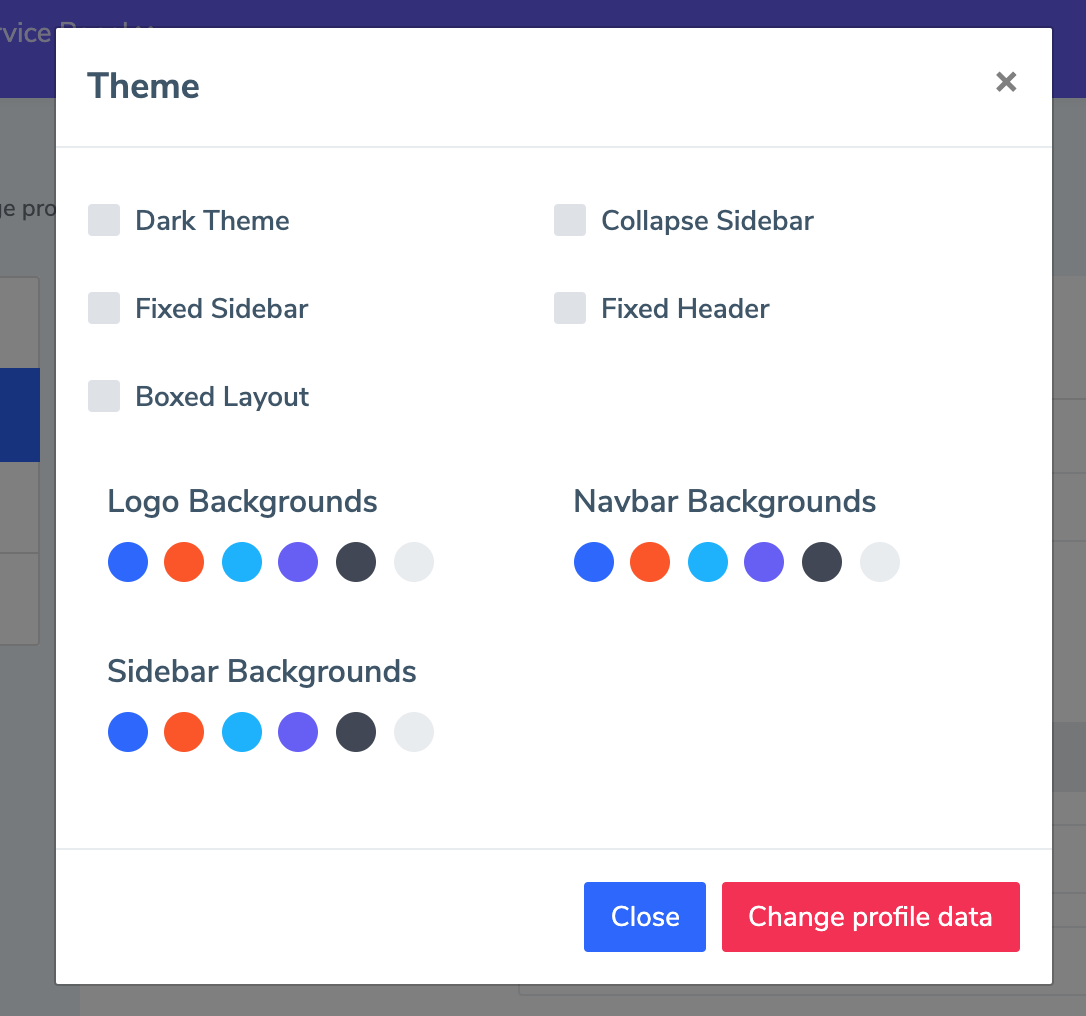1086x1016 pixels.
Task: Pick purple swatch under Logo Backgrounds
Action: coord(298,562)
